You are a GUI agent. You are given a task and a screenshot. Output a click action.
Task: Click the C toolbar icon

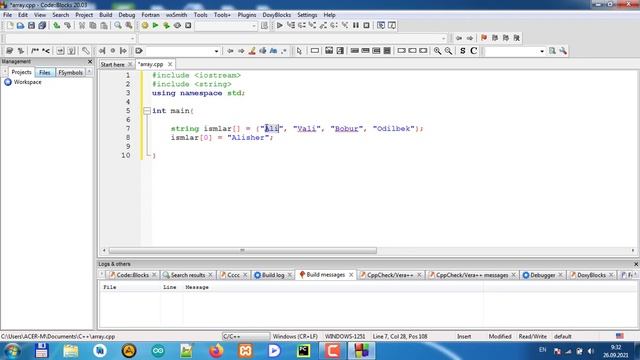(x=473, y=51)
